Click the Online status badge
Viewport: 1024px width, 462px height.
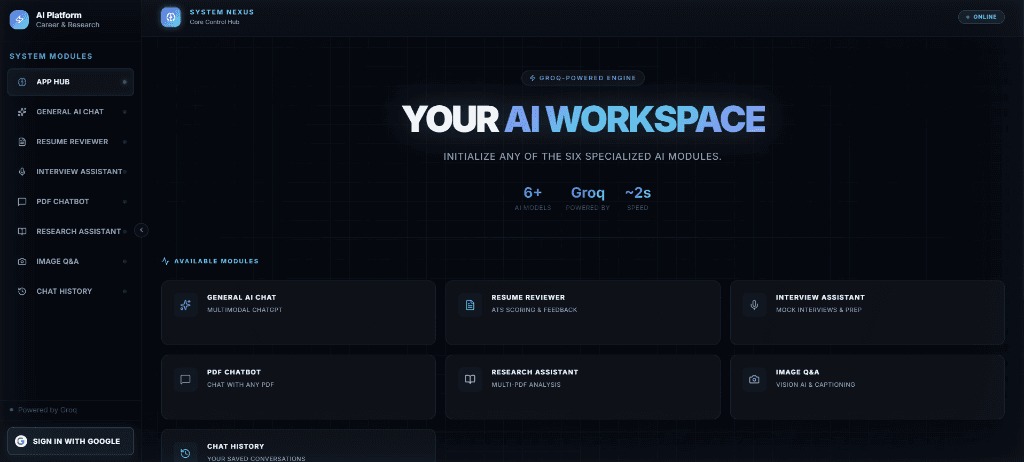point(981,17)
